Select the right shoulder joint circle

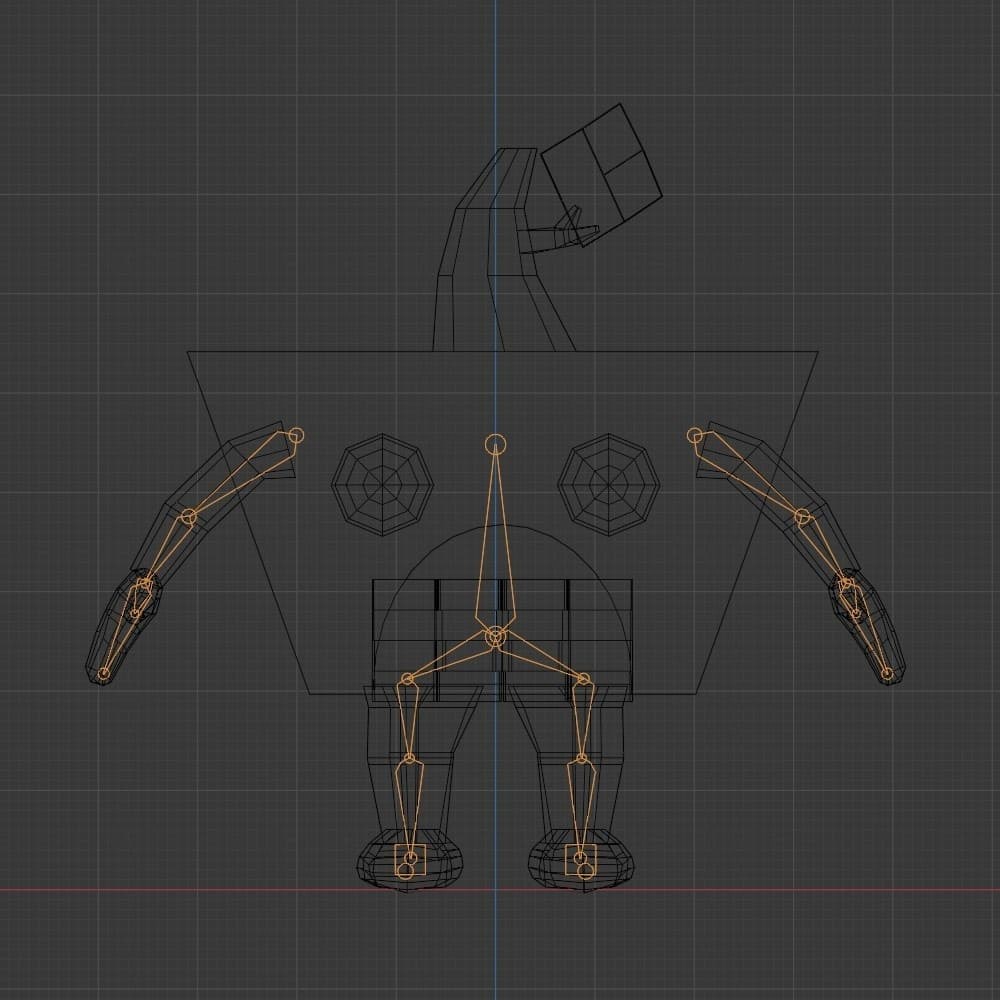695,436
